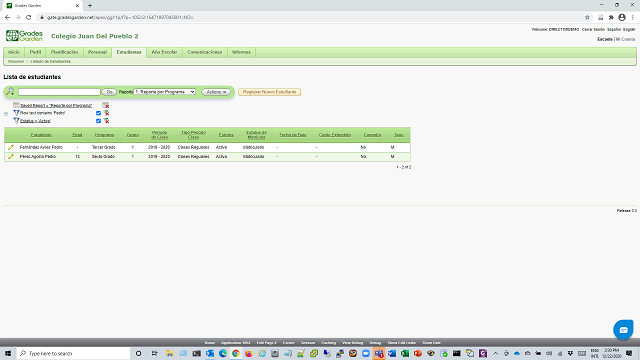Open the blue chat widget
This screenshot has width=640, height=360.
[x=623, y=329]
